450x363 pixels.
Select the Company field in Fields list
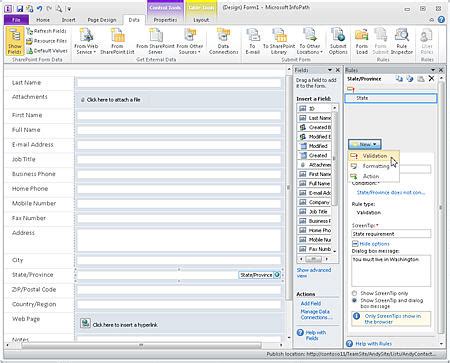pos(314,202)
